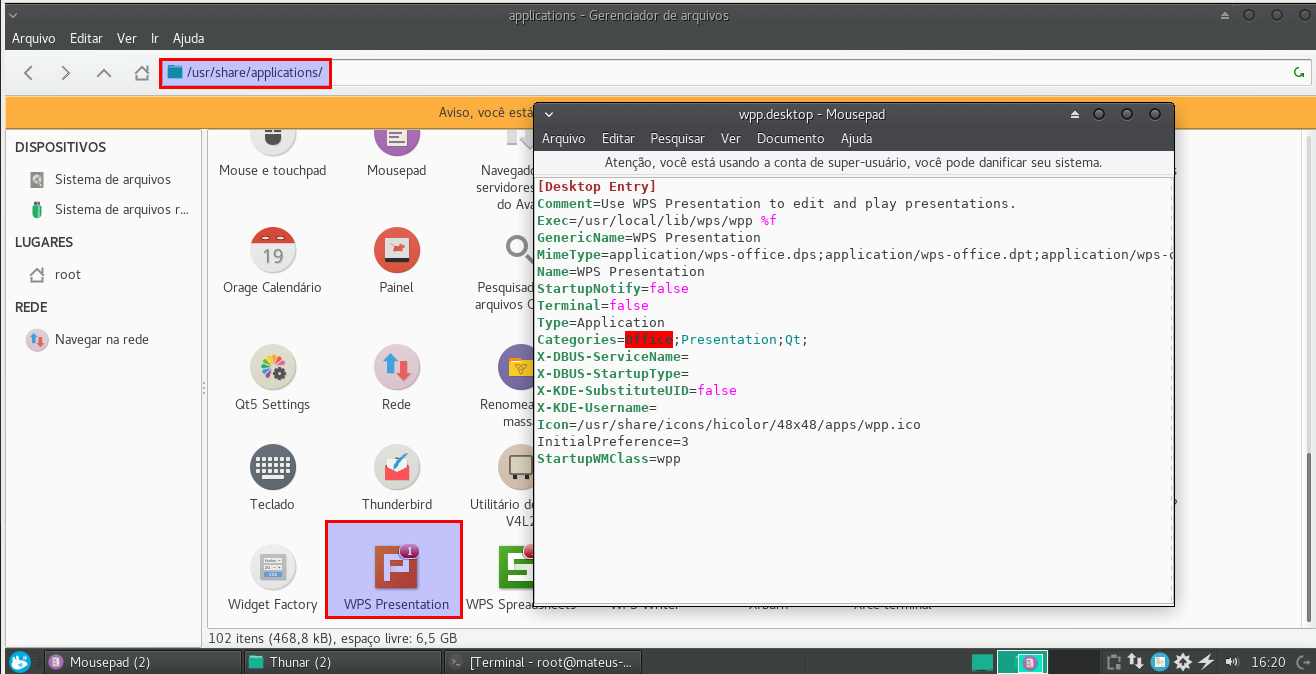Screen dimensions: 1316x674
Task: Open Mousepad's Editar menu
Action: (618, 138)
